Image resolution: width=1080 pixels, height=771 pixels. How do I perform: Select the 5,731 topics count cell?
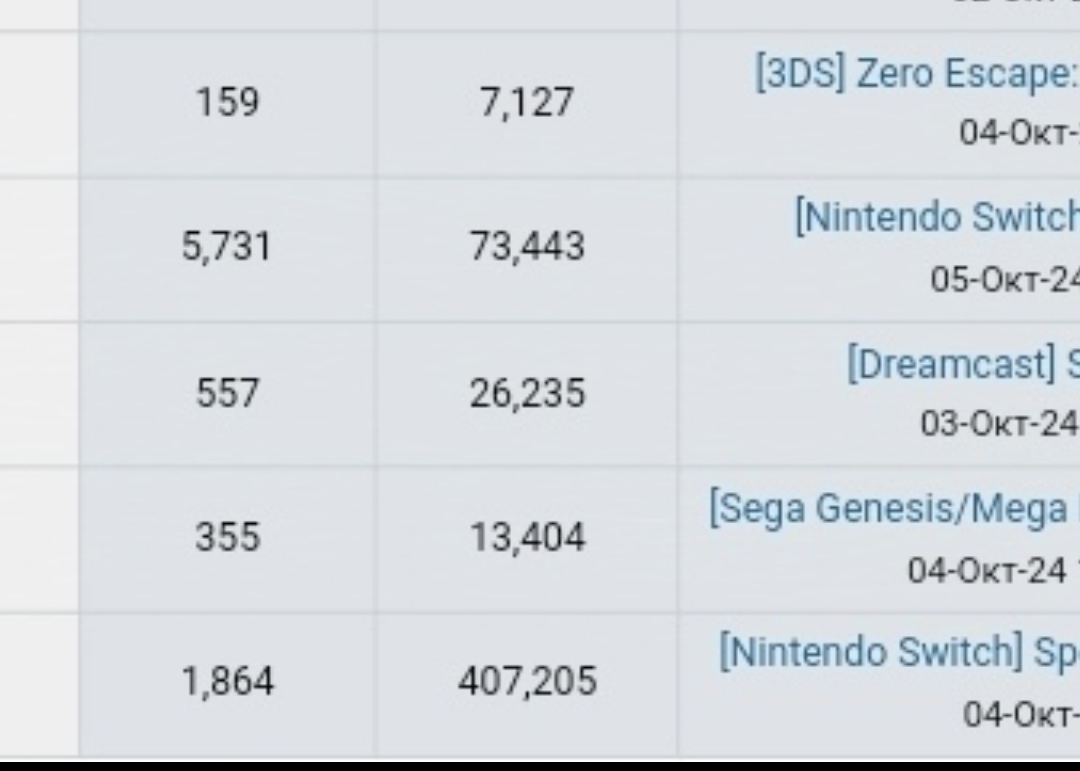click(227, 247)
